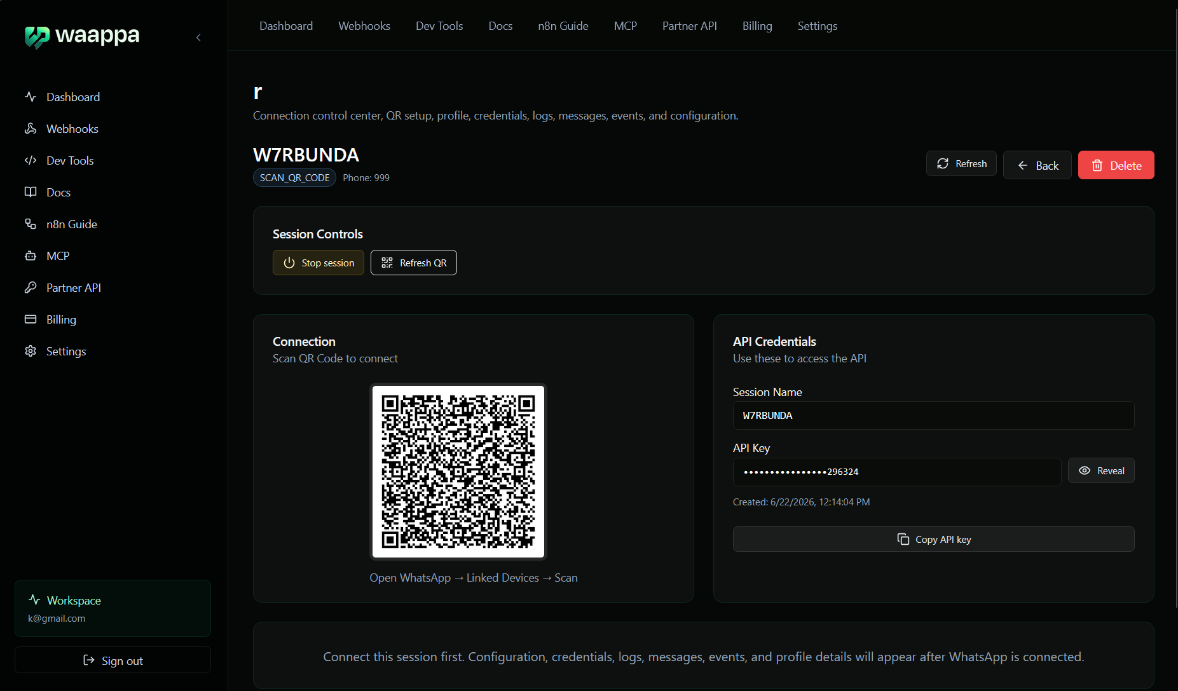Click the QR icon on Refresh QR
Image resolution: width=1178 pixels, height=691 pixels.
(x=387, y=263)
